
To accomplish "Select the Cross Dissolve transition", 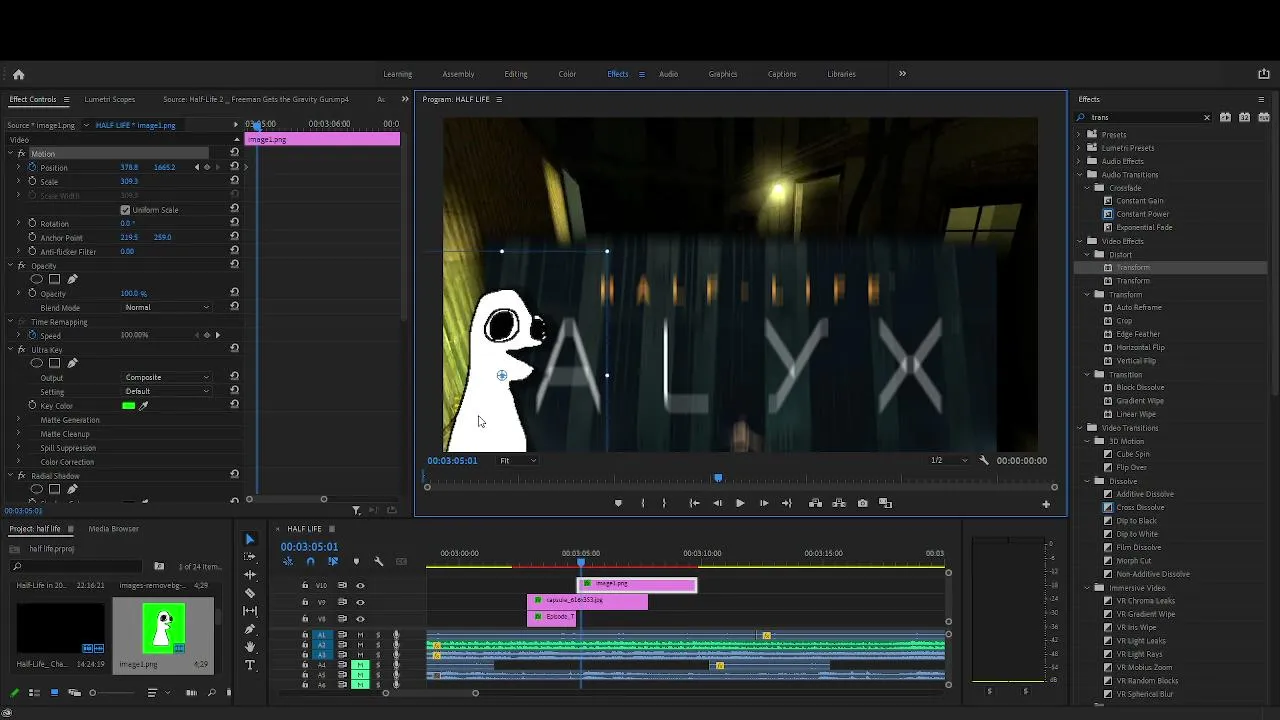I will pyautogui.click(x=1140, y=508).
